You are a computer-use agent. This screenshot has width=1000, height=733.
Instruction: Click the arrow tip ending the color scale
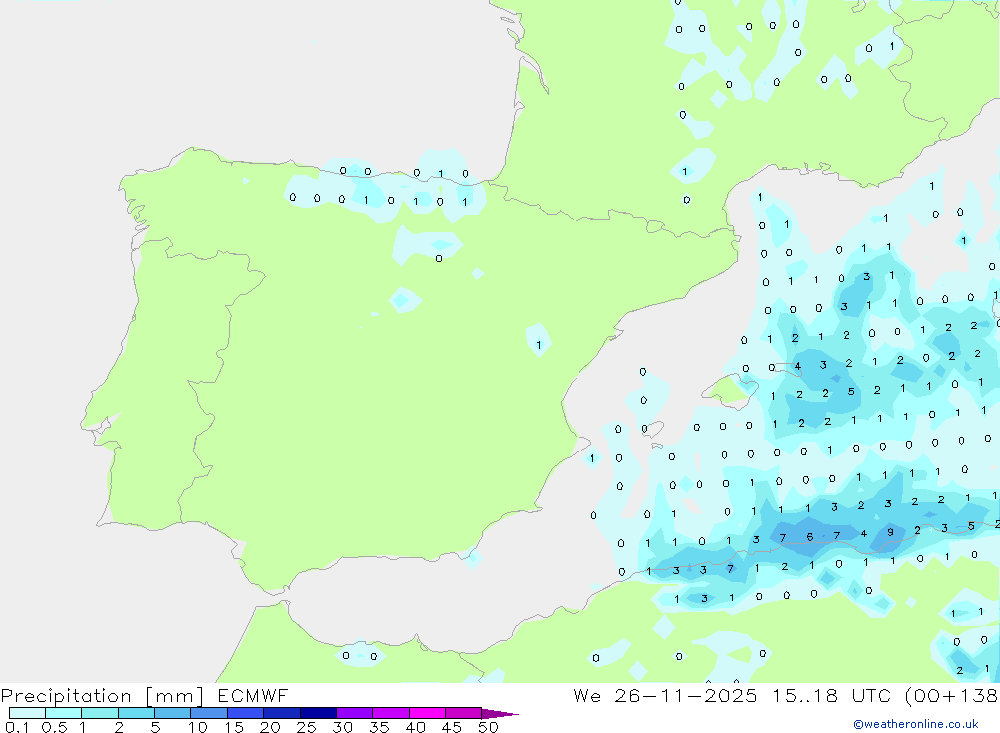500,714
